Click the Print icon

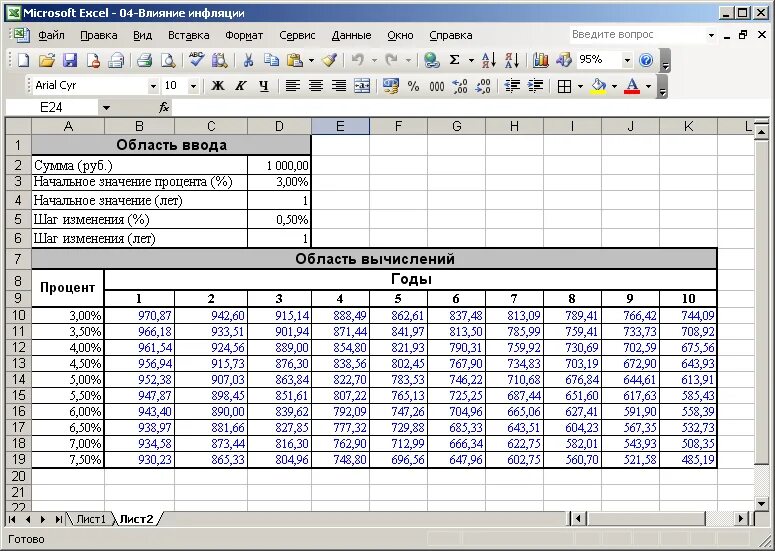(144, 60)
